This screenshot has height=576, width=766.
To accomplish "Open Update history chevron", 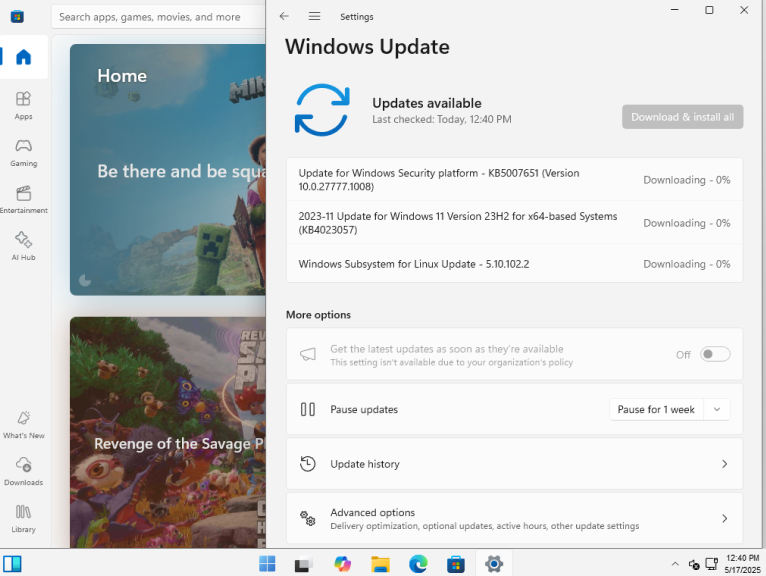I will click(x=724, y=464).
